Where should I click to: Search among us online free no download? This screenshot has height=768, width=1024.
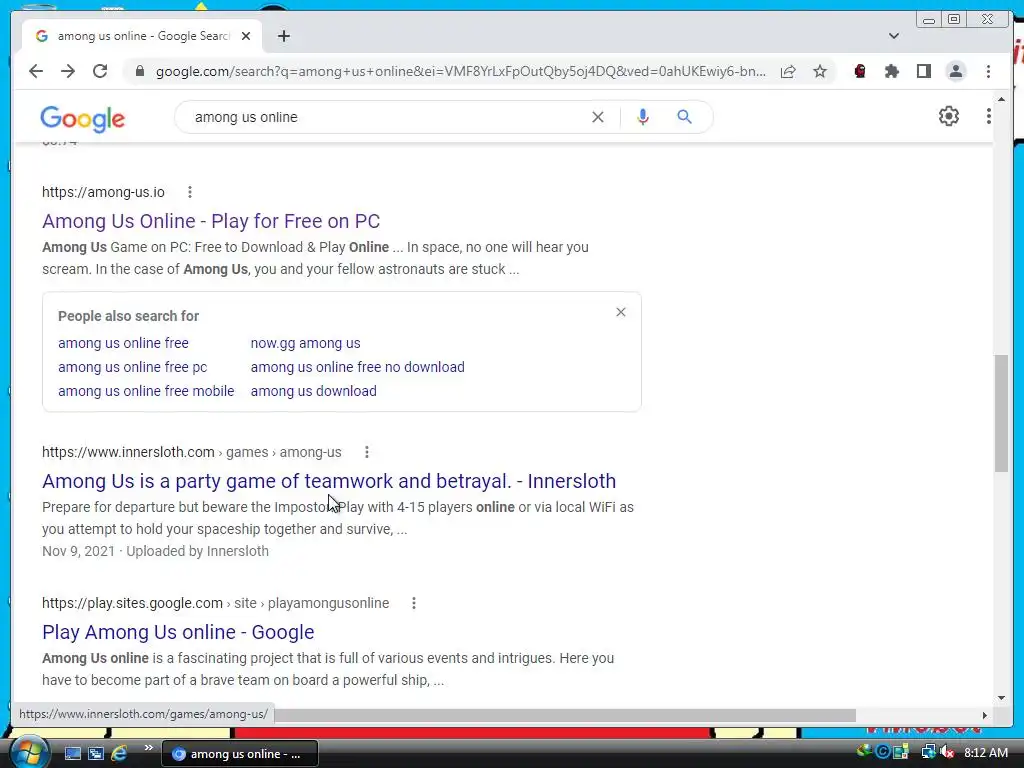tap(358, 367)
